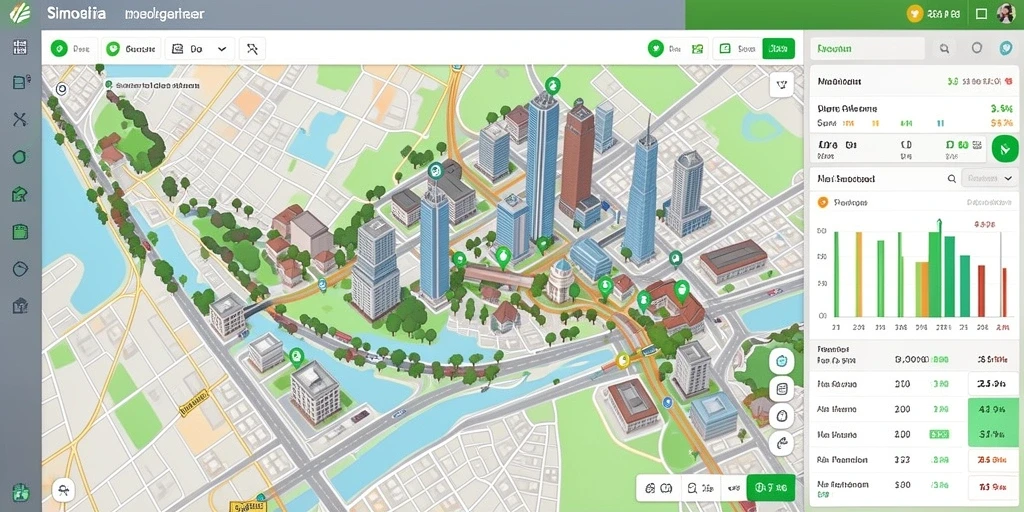Select the highlighted green tab in top map toolbar
1024x512 pixels.
coord(778,48)
